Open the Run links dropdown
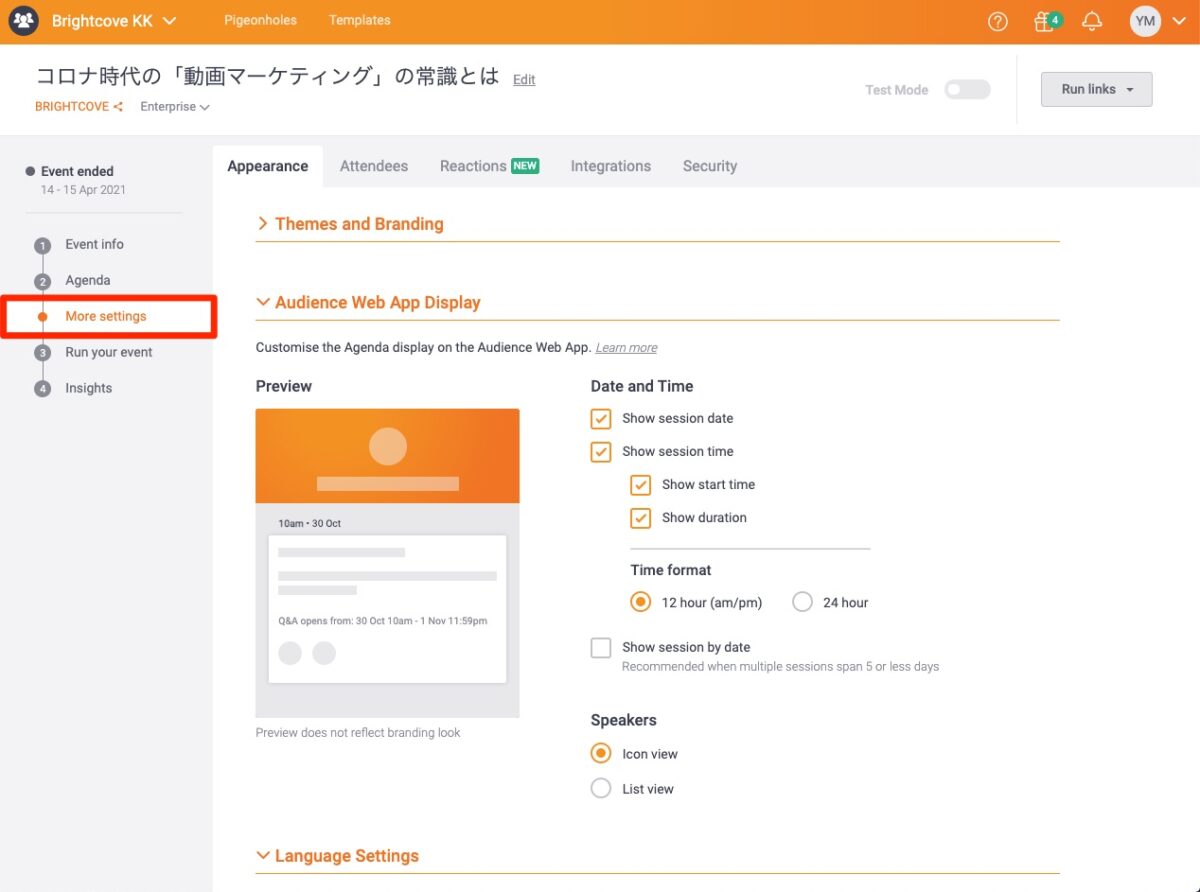Viewport: 1200px width, 892px height. [x=1096, y=89]
